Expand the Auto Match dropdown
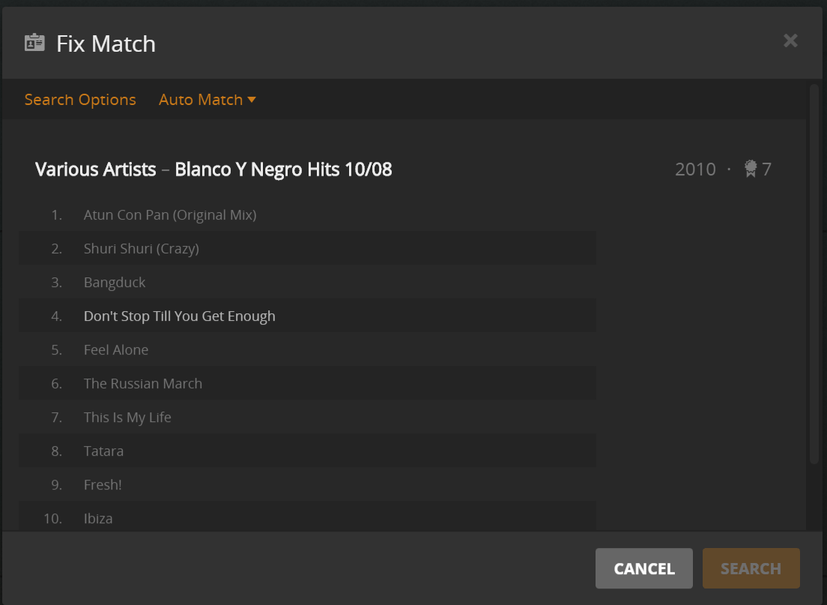 coord(201,99)
